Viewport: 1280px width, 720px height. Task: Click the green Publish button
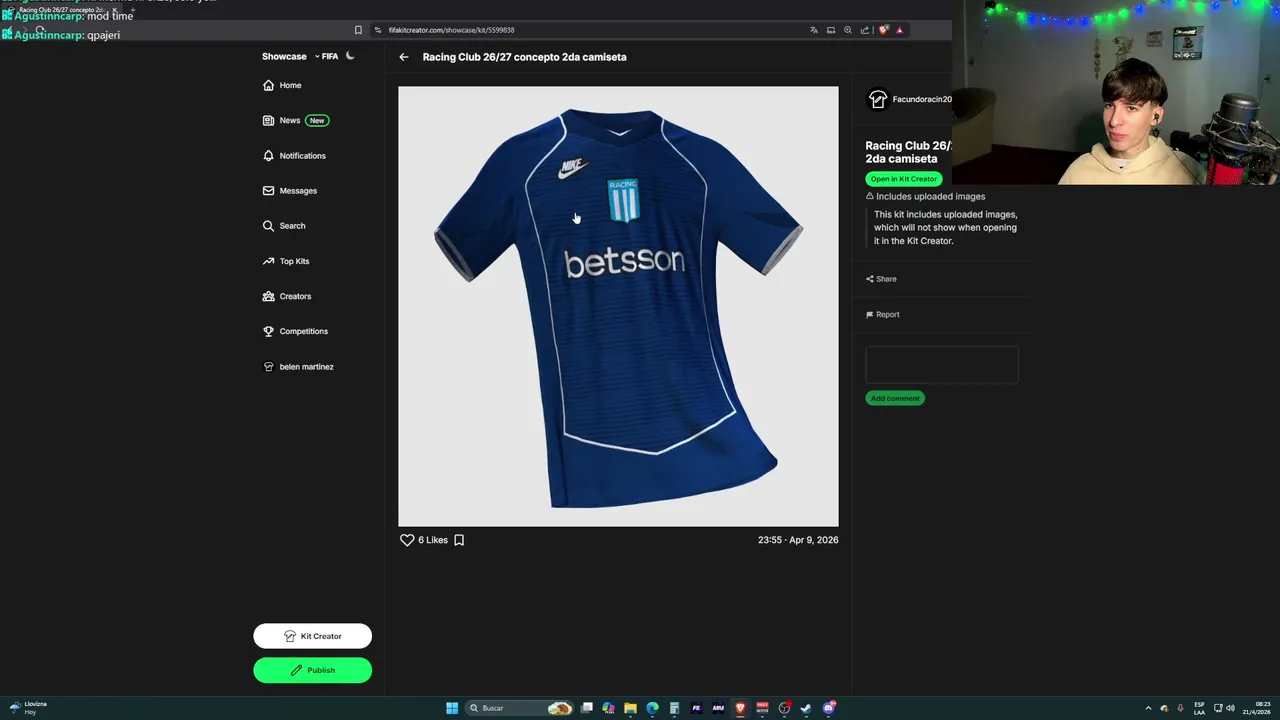point(312,670)
